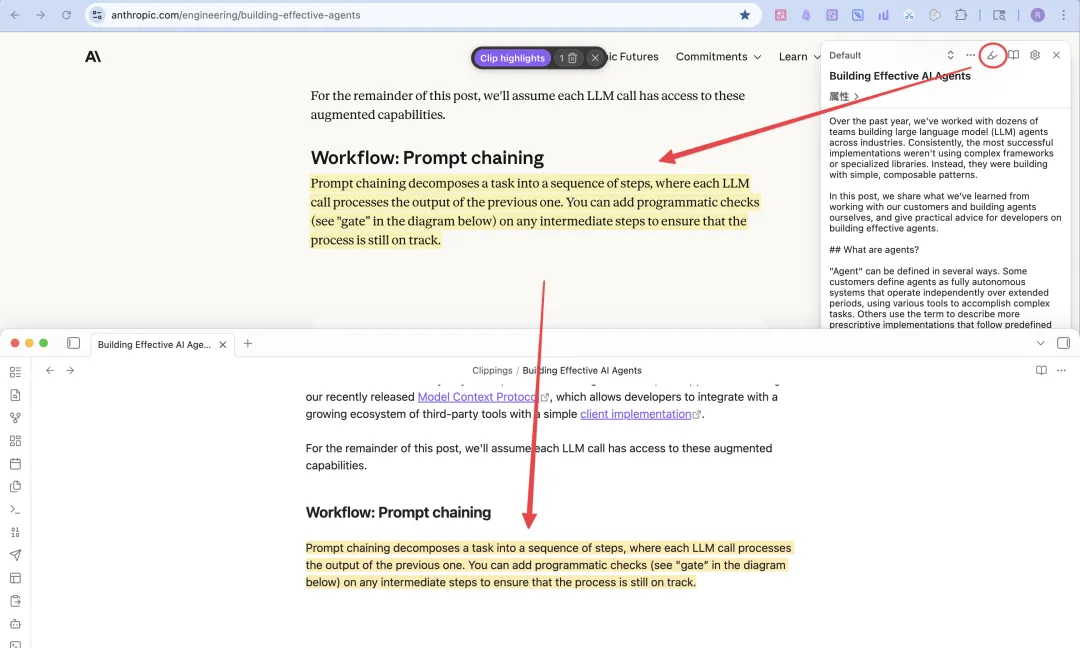Screen dimensions: 1080x648
Task: Open reader mode in the clipper panel
Action: coord(1013,55)
